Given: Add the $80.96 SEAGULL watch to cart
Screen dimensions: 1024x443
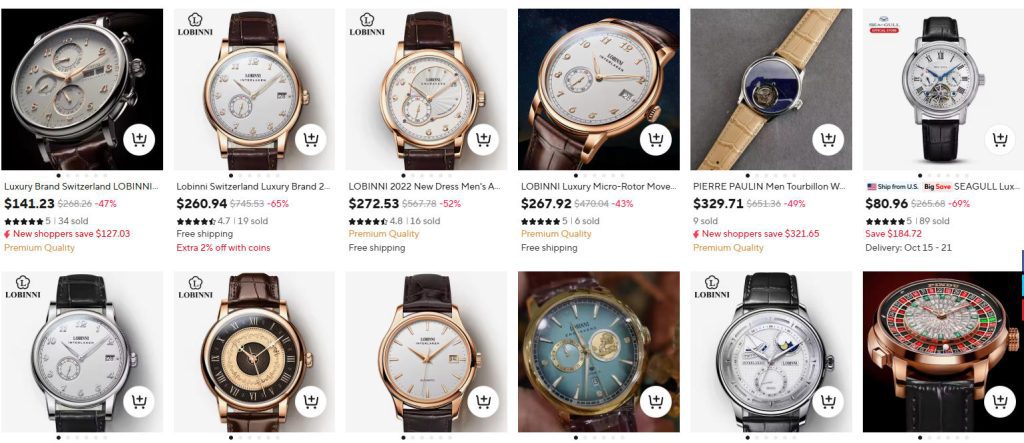Looking at the screenshot, I should (999, 140).
